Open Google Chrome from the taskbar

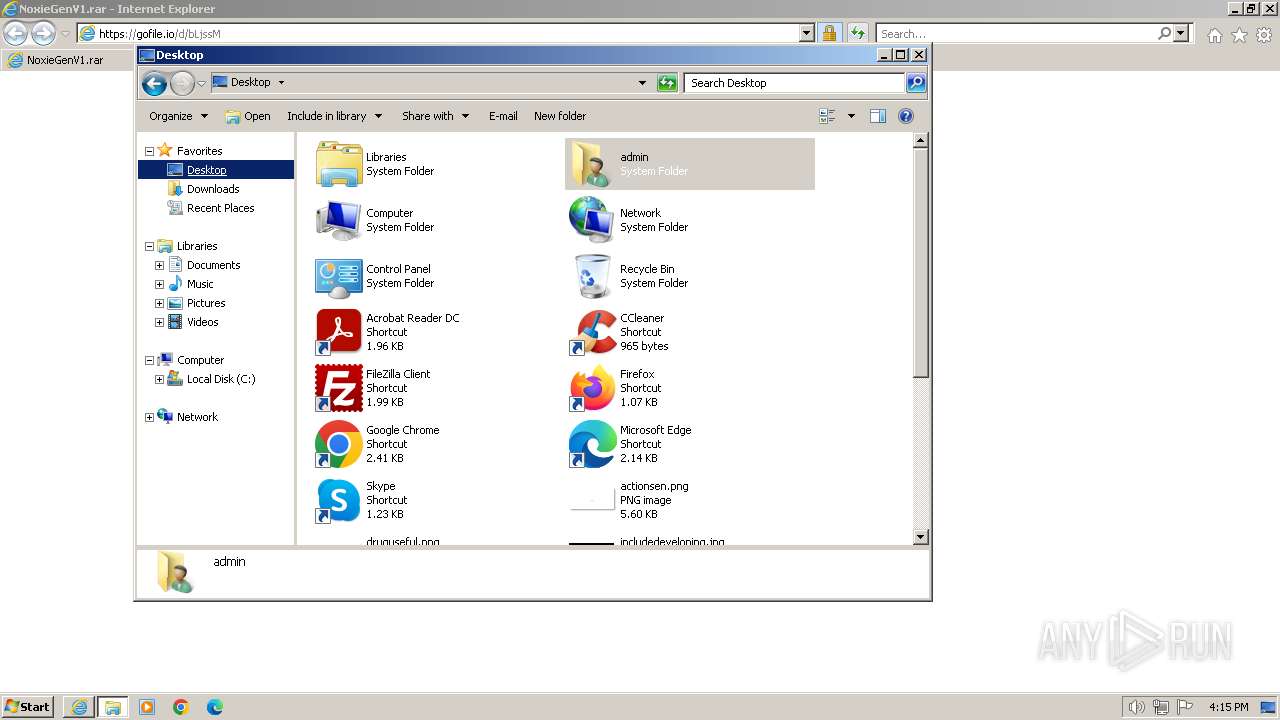[181, 707]
